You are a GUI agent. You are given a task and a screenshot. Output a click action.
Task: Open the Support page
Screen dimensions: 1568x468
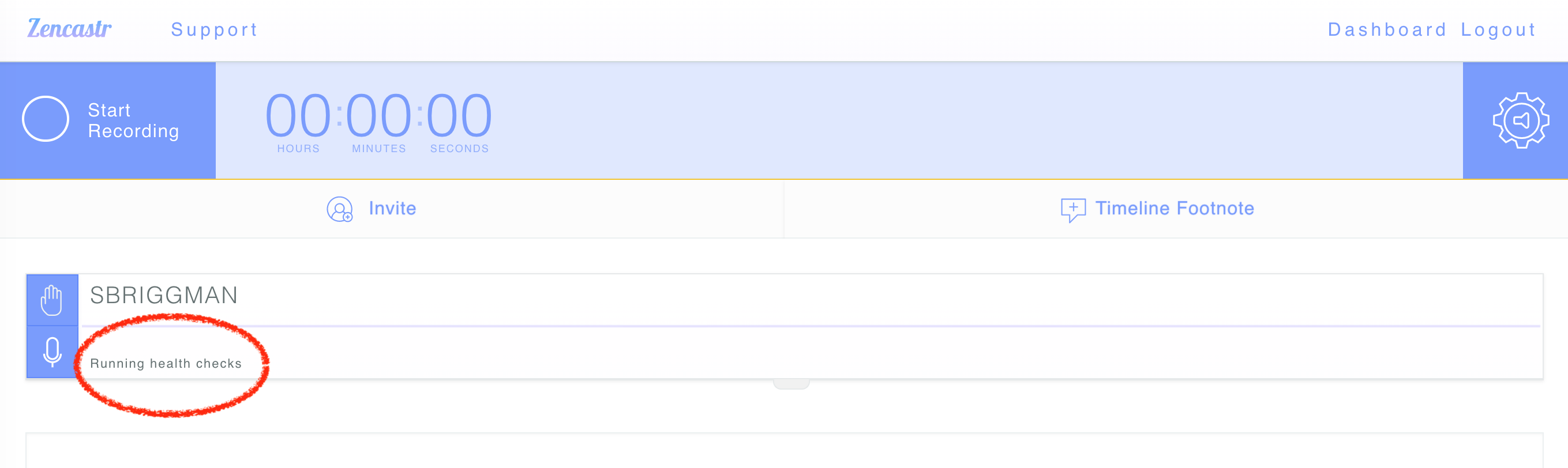pos(214,29)
